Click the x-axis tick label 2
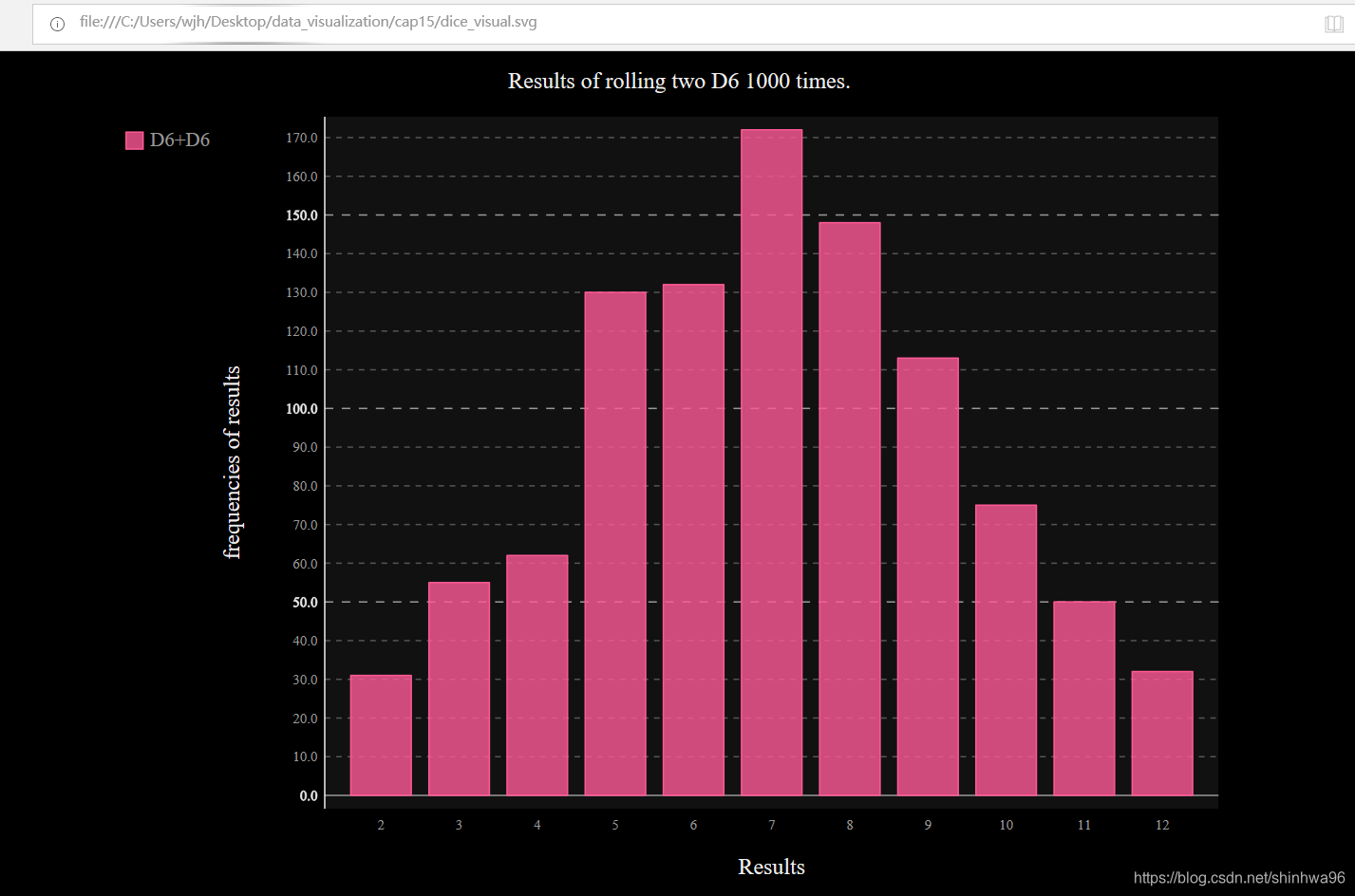 (x=381, y=825)
